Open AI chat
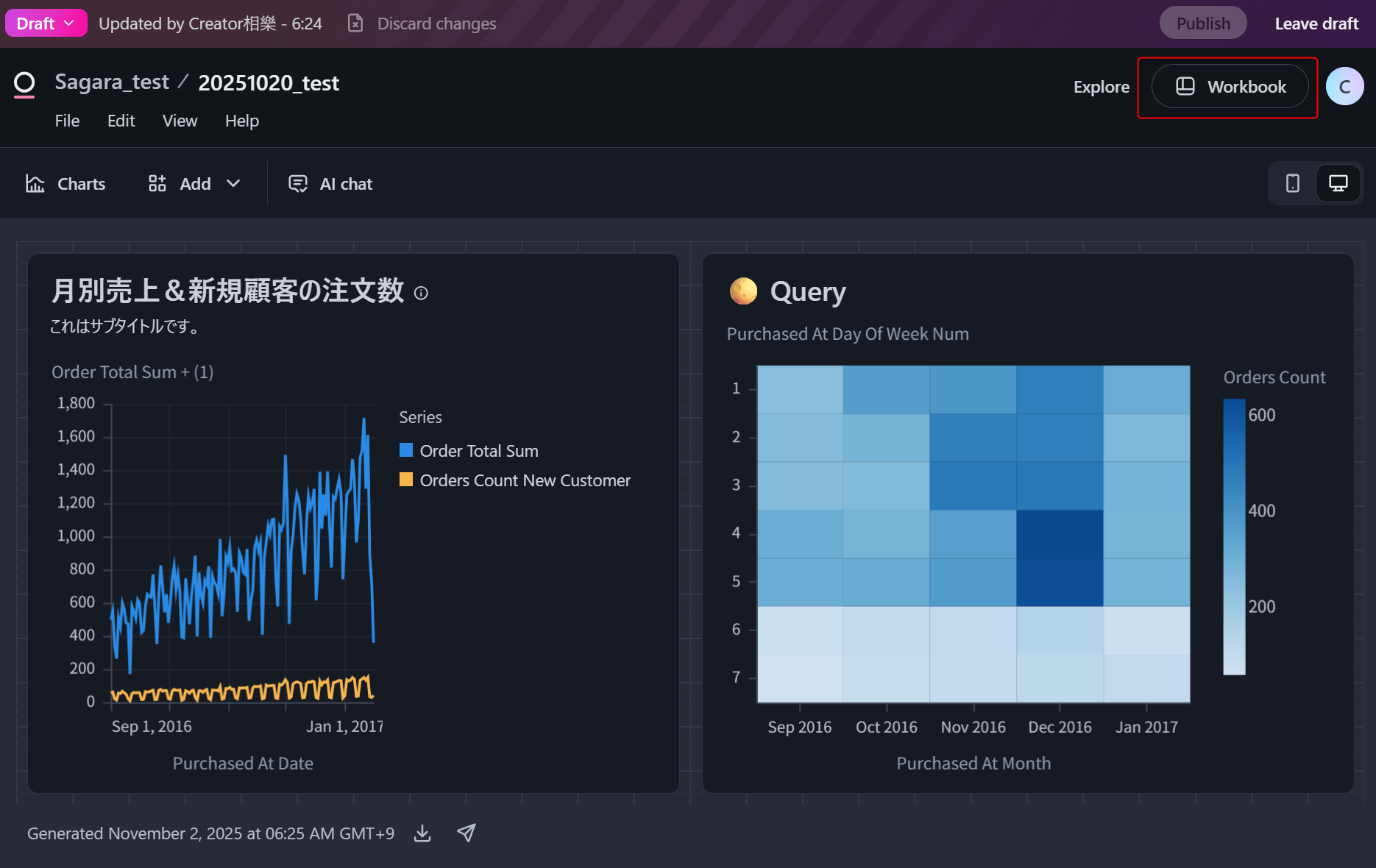The width and height of the screenshot is (1376, 868). coord(330,184)
